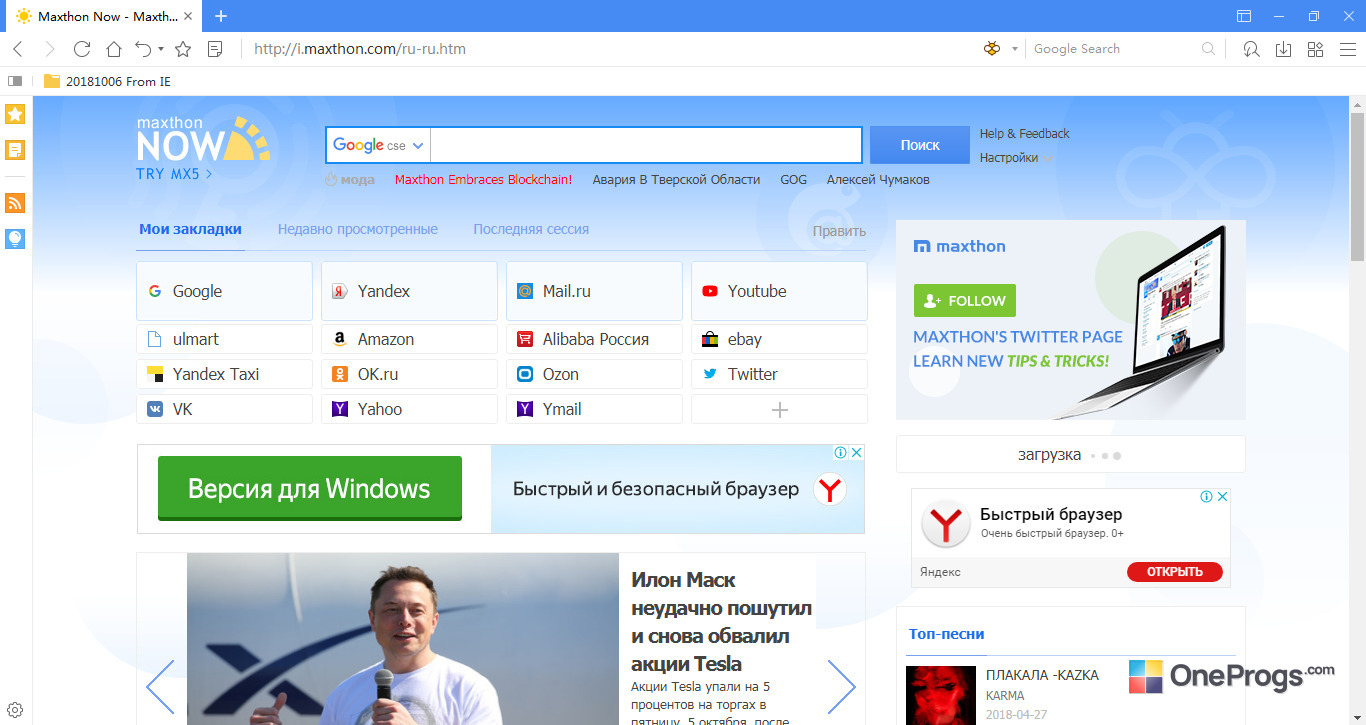Click the Версия для Windows green button

[x=310, y=488]
